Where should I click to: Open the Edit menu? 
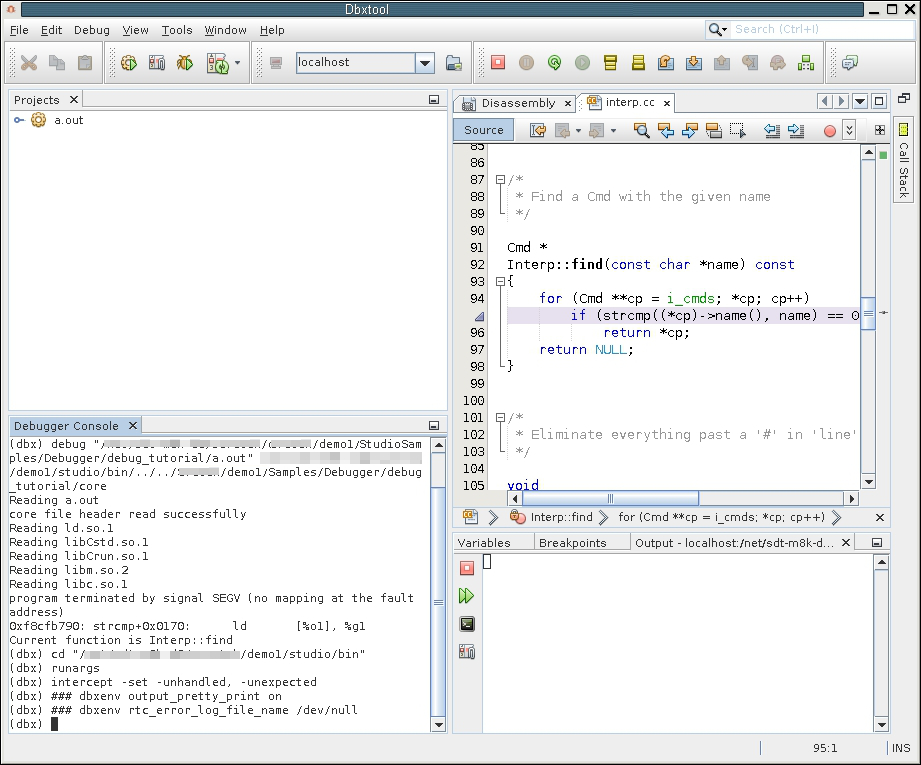[x=51, y=30]
